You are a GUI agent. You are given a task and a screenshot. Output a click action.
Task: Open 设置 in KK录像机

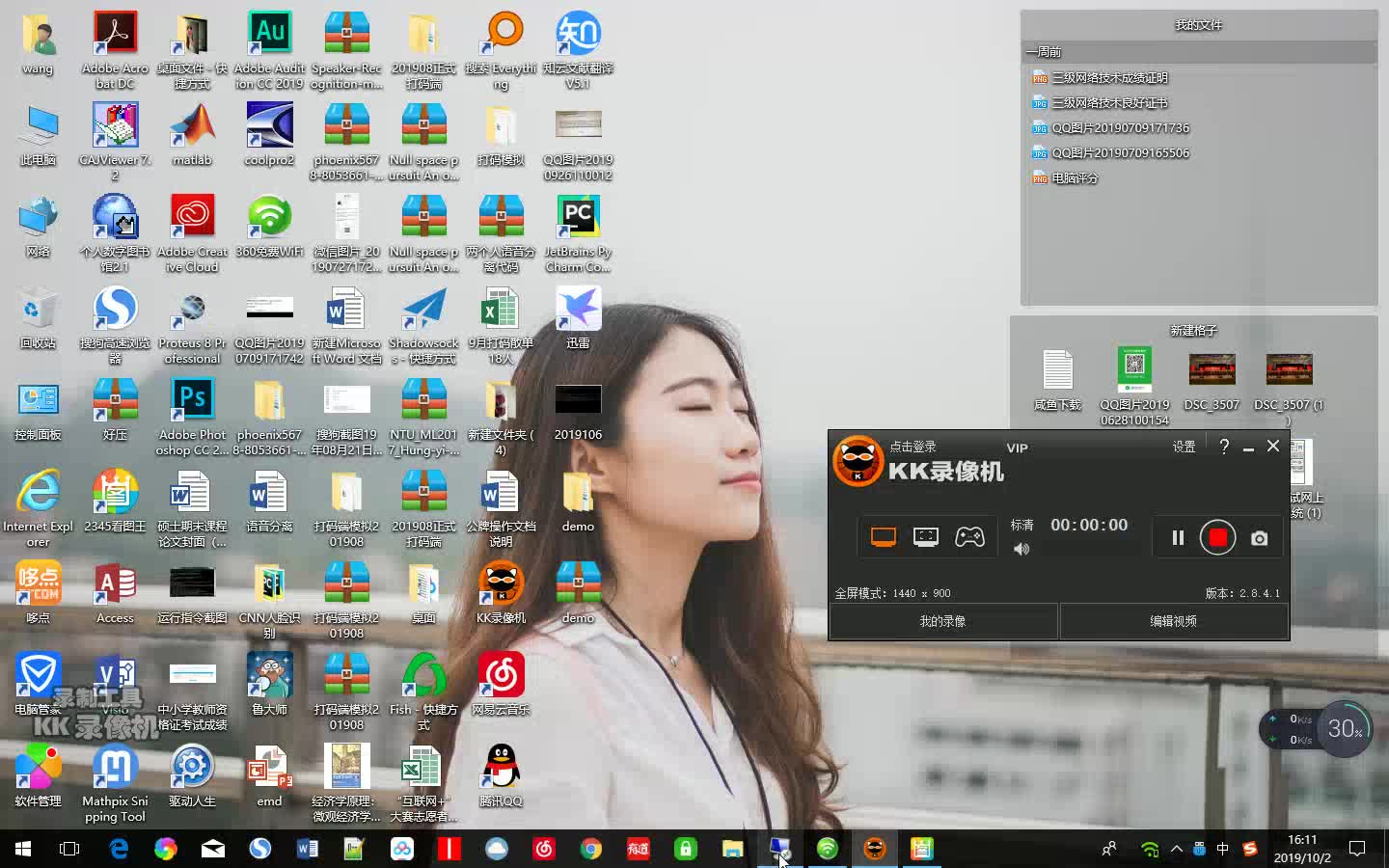(1184, 447)
